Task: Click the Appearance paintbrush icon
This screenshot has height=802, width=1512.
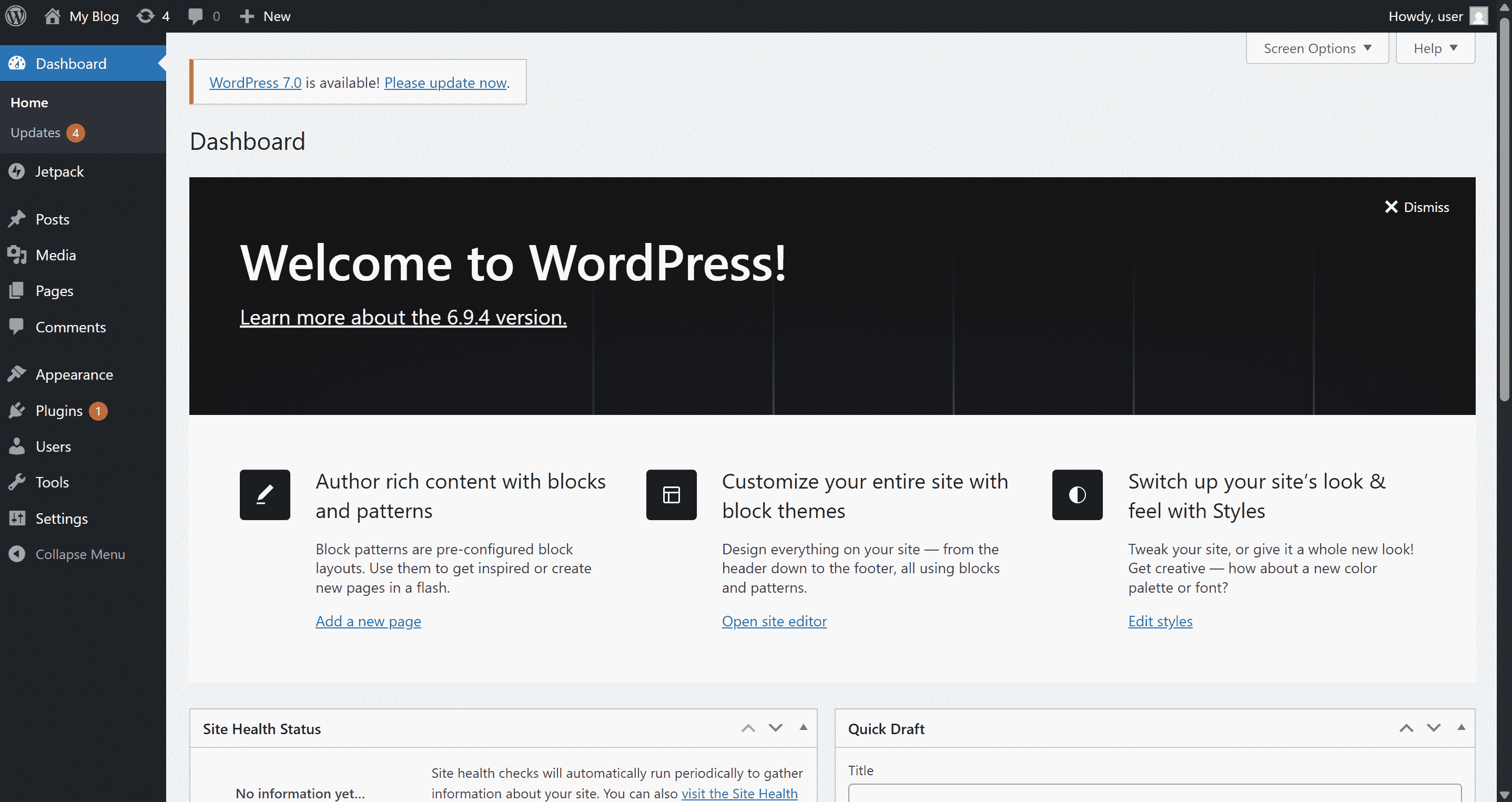Action: (x=17, y=374)
